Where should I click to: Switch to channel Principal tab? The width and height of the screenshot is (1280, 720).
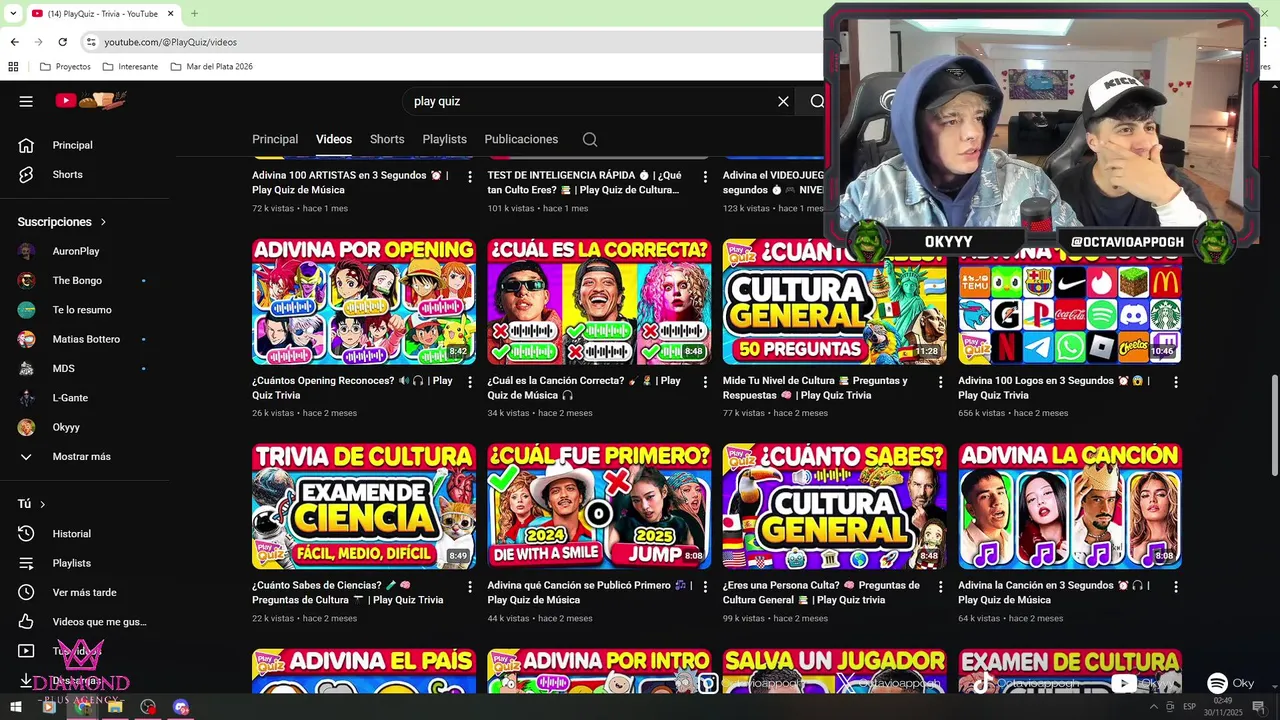pyautogui.click(x=275, y=139)
